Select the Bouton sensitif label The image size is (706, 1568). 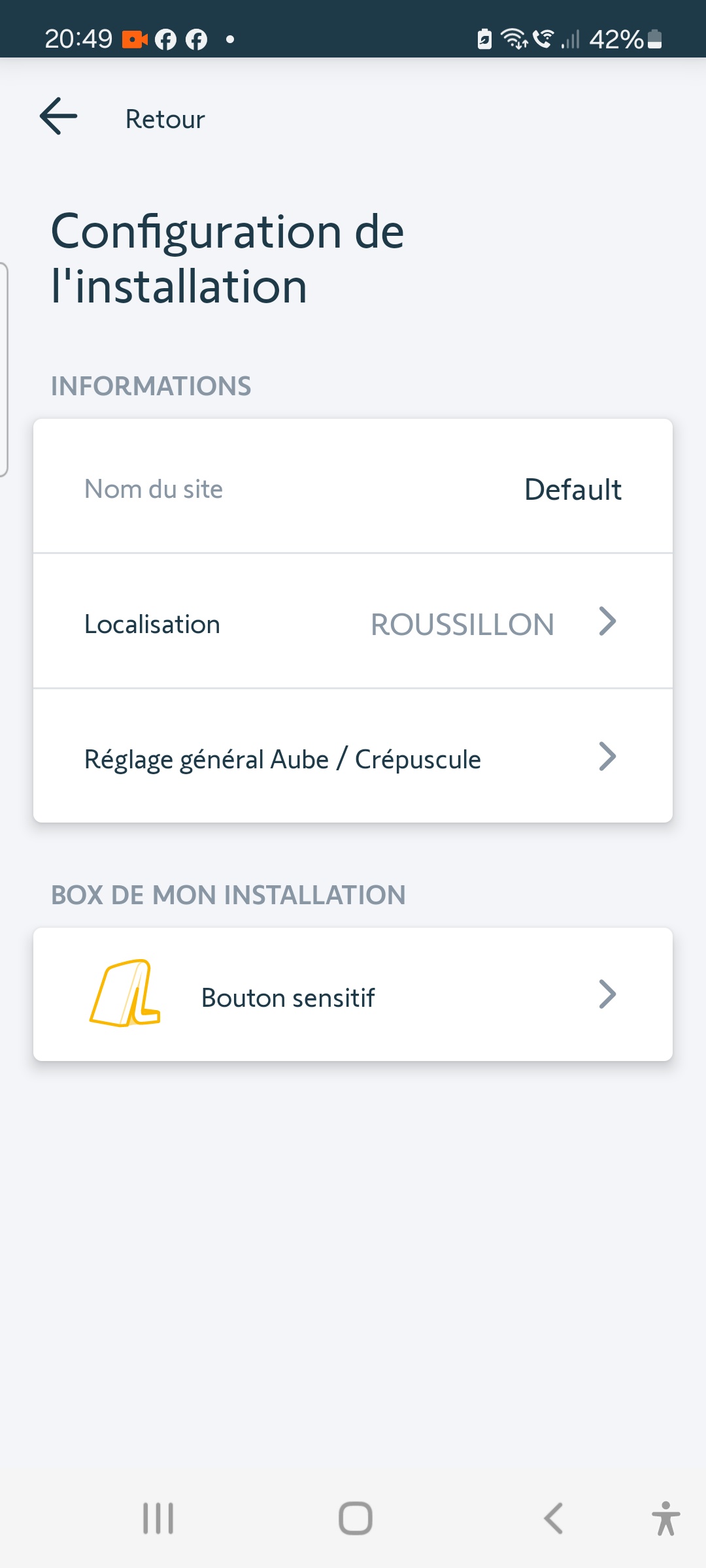tap(288, 998)
